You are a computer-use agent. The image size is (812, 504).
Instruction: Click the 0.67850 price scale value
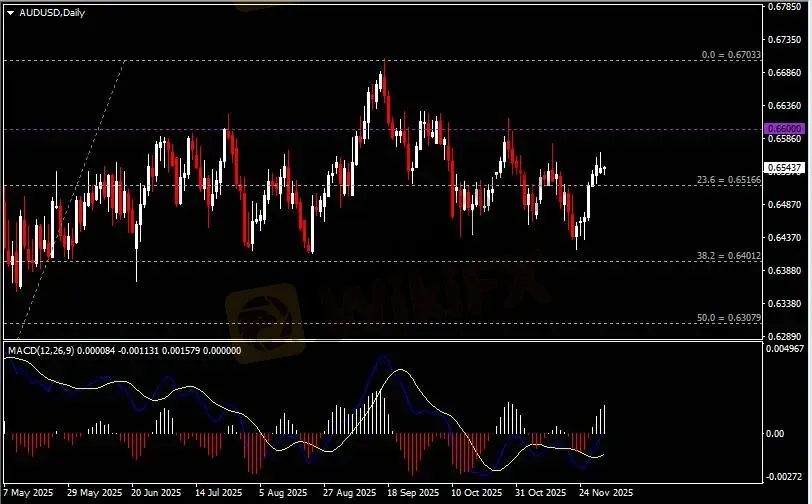pos(785,7)
